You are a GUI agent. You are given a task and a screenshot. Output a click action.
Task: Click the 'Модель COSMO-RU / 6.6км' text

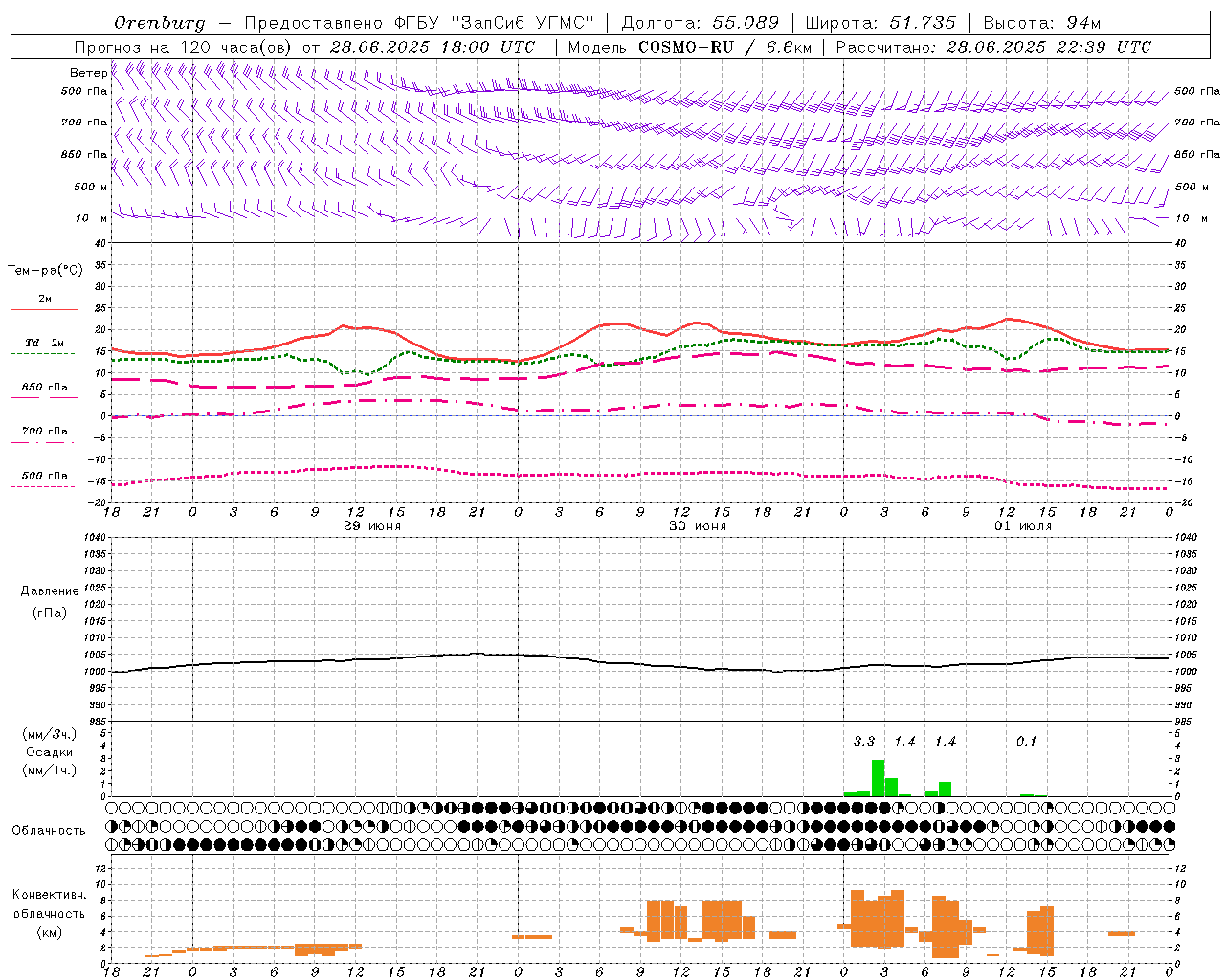pos(690,47)
